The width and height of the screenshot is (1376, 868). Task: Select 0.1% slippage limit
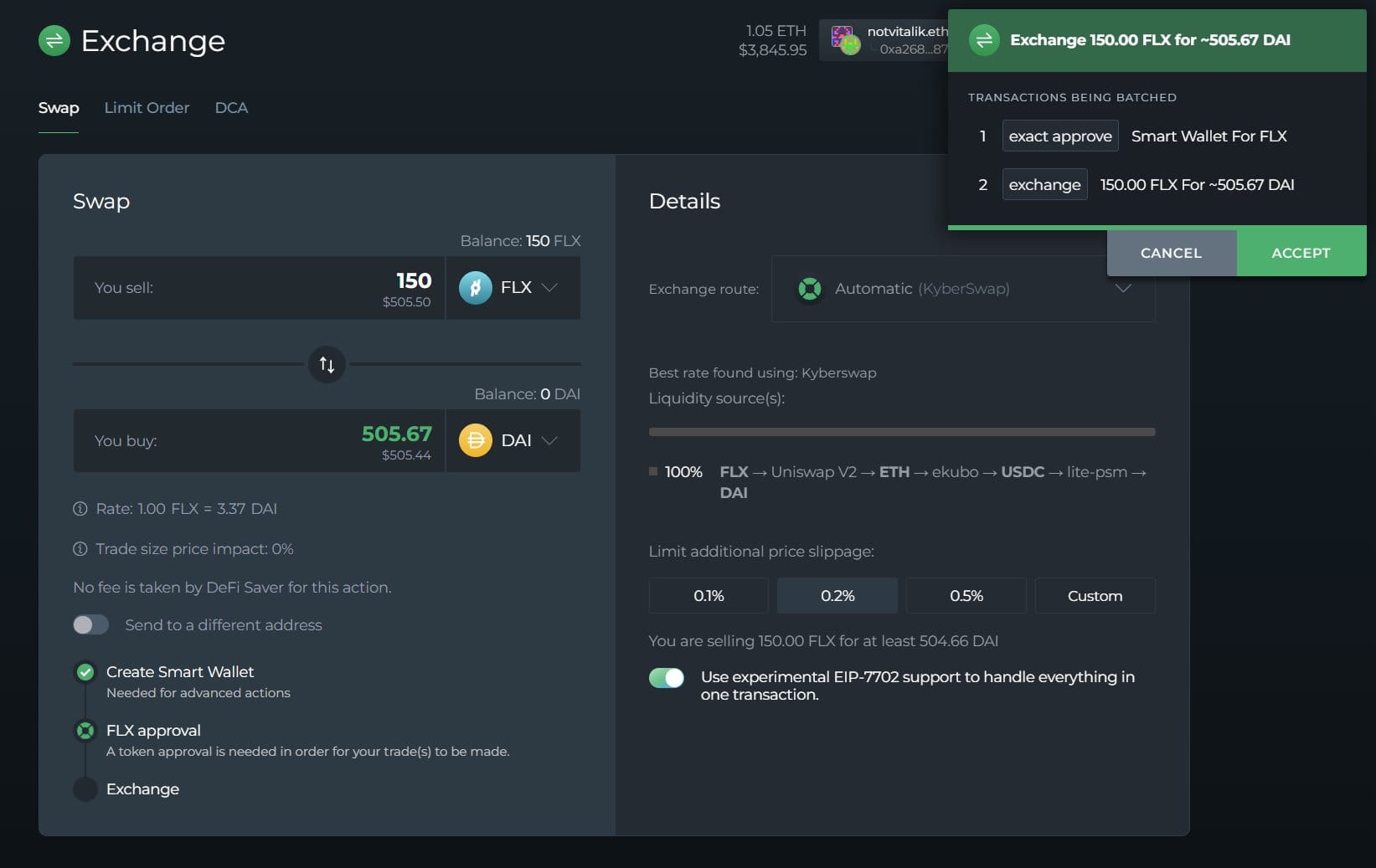coord(709,596)
